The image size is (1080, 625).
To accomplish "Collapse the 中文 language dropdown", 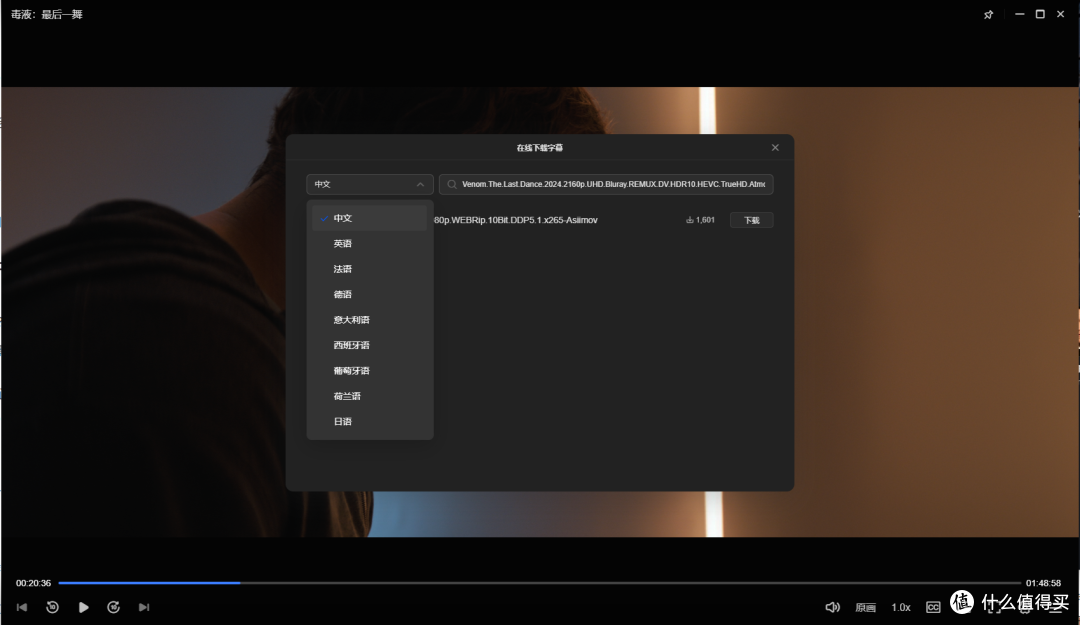I will tap(370, 184).
